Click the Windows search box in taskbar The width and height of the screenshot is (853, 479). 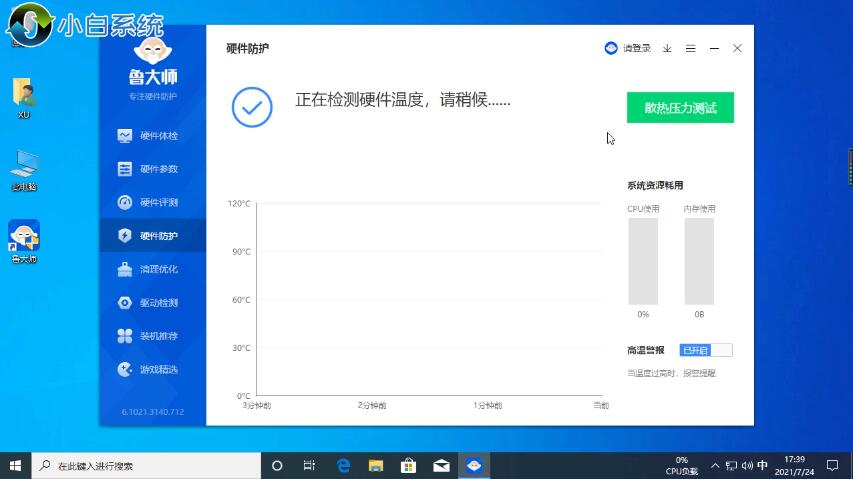[x=147, y=466]
